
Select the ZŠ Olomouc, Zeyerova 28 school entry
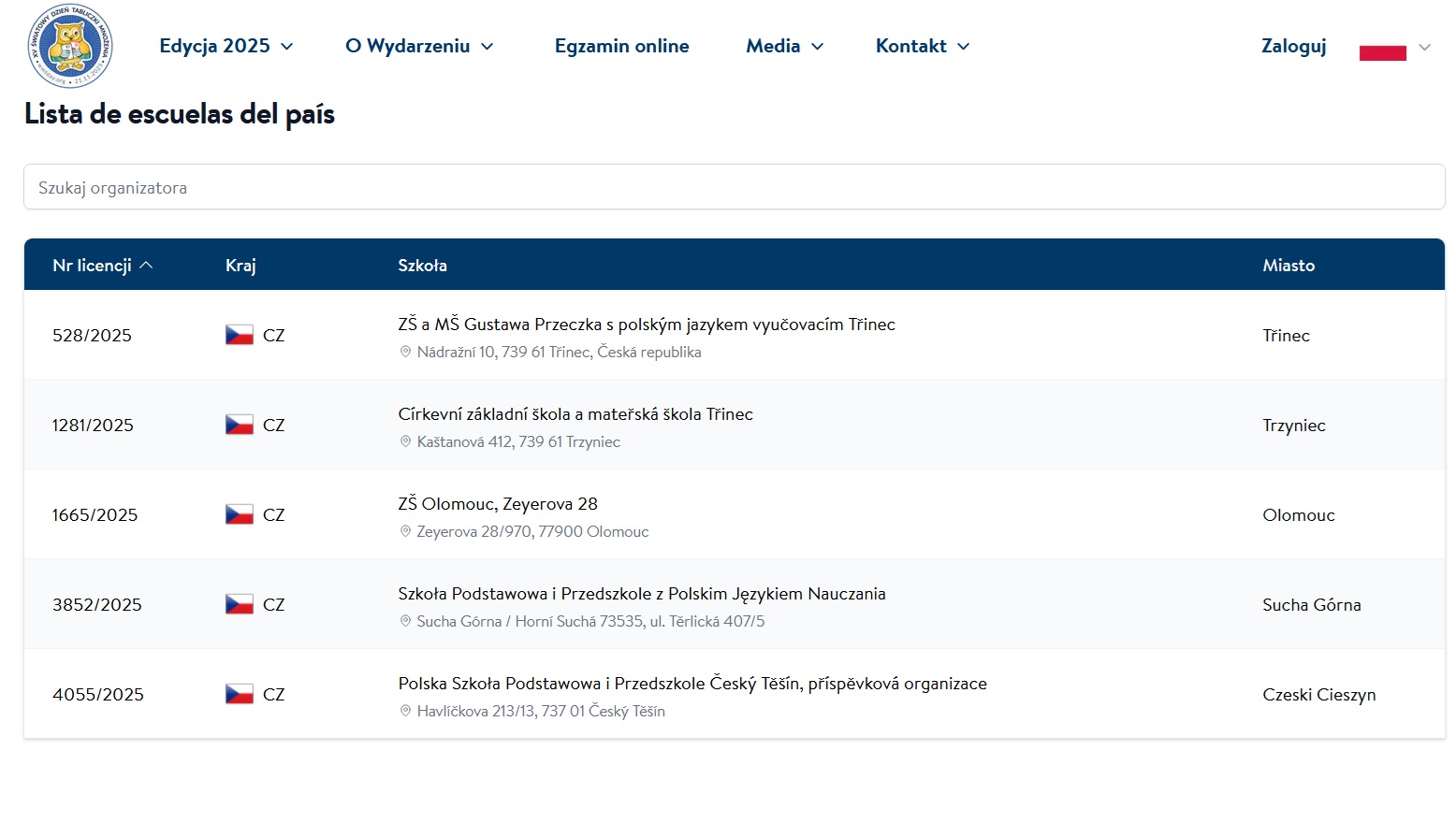(497, 504)
